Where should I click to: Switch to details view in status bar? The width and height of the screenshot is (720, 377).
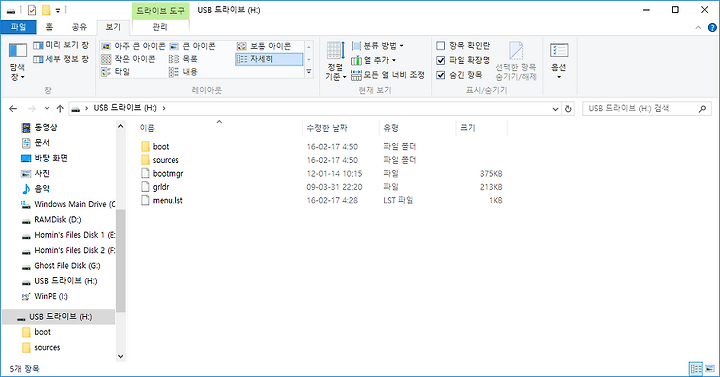[x=696, y=369]
